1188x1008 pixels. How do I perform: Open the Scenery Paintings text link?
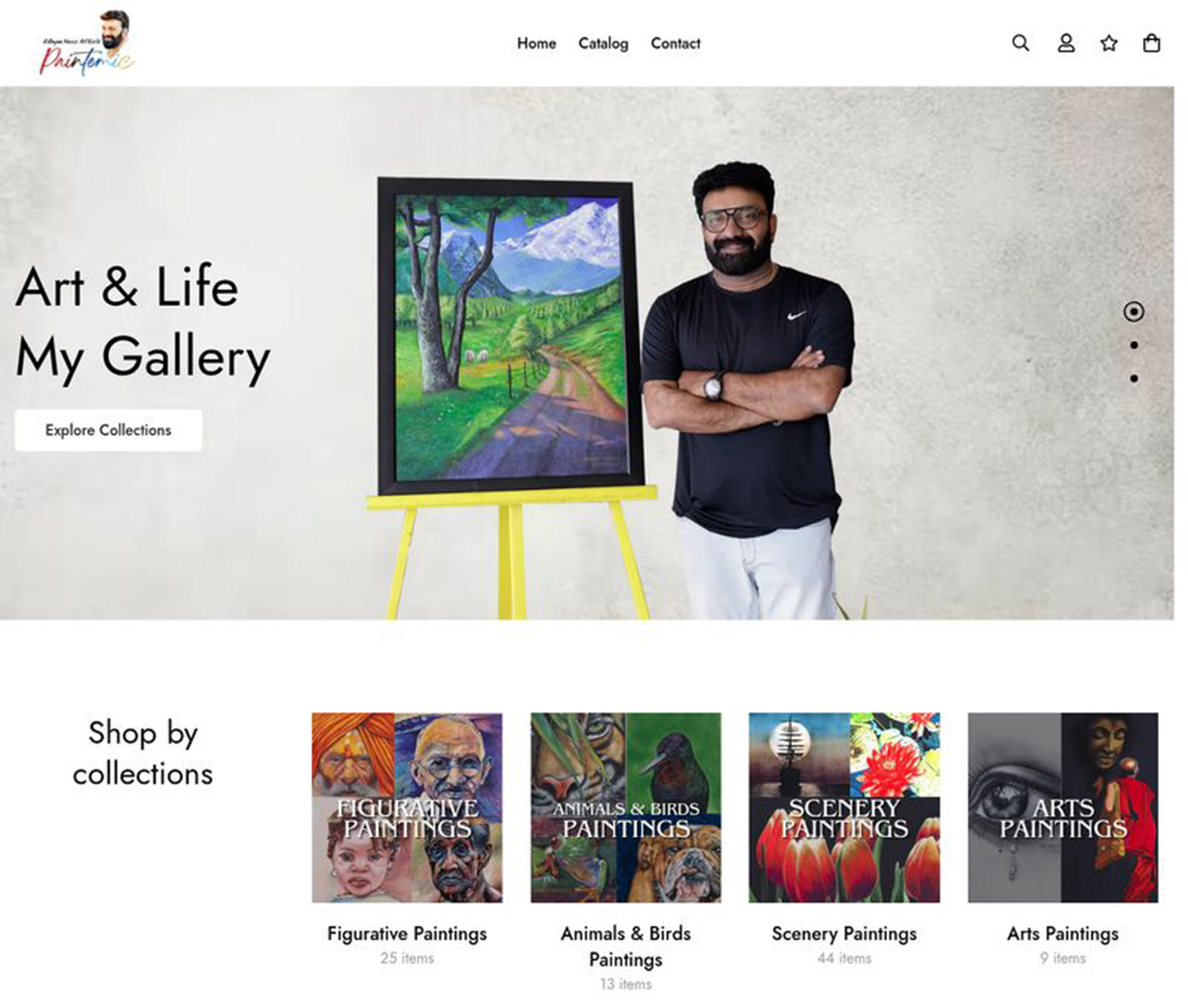[844, 934]
